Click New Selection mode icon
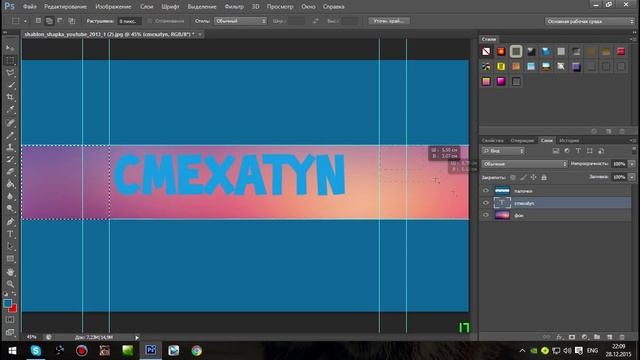This screenshot has height=360, width=640. (x=38, y=21)
